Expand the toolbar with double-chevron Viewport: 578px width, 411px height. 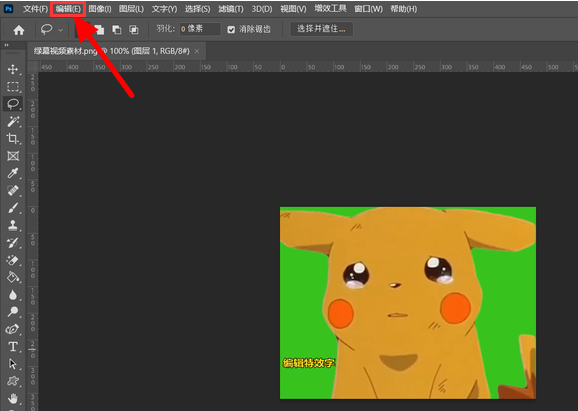click(x=6, y=45)
